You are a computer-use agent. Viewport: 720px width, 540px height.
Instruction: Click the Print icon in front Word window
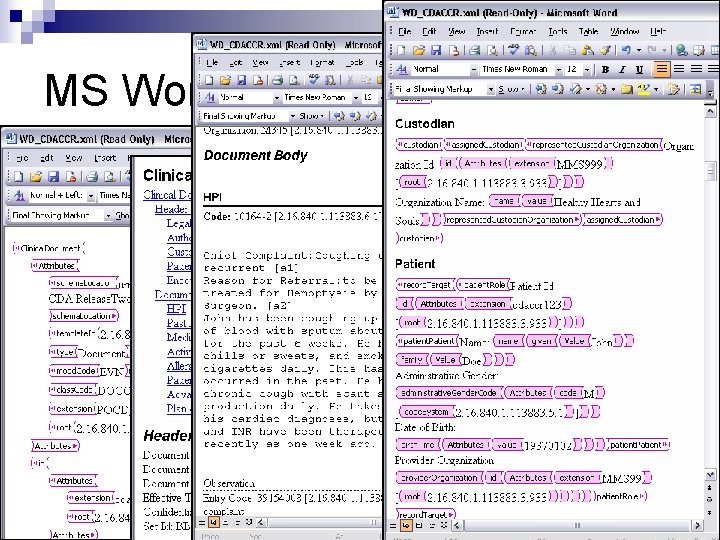point(474,50)
